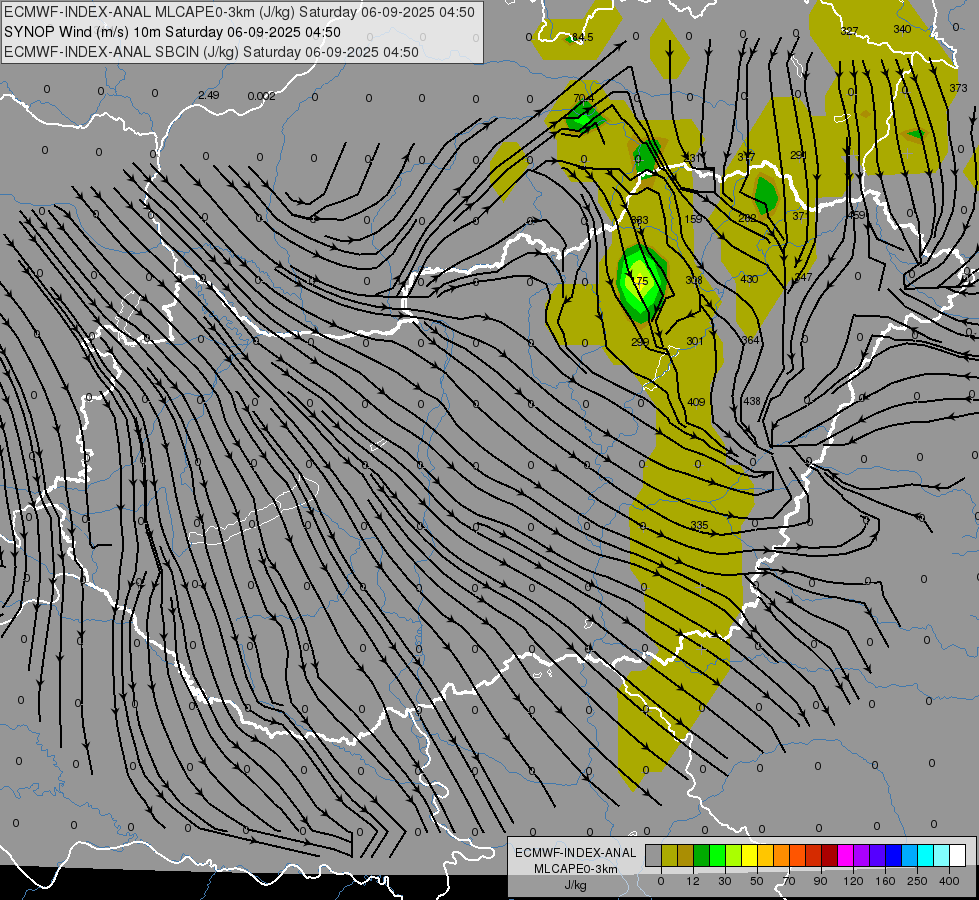Screen dimensions: 979x900
Task: Click the SBCIN title line
Action: [x=211, y=52]
